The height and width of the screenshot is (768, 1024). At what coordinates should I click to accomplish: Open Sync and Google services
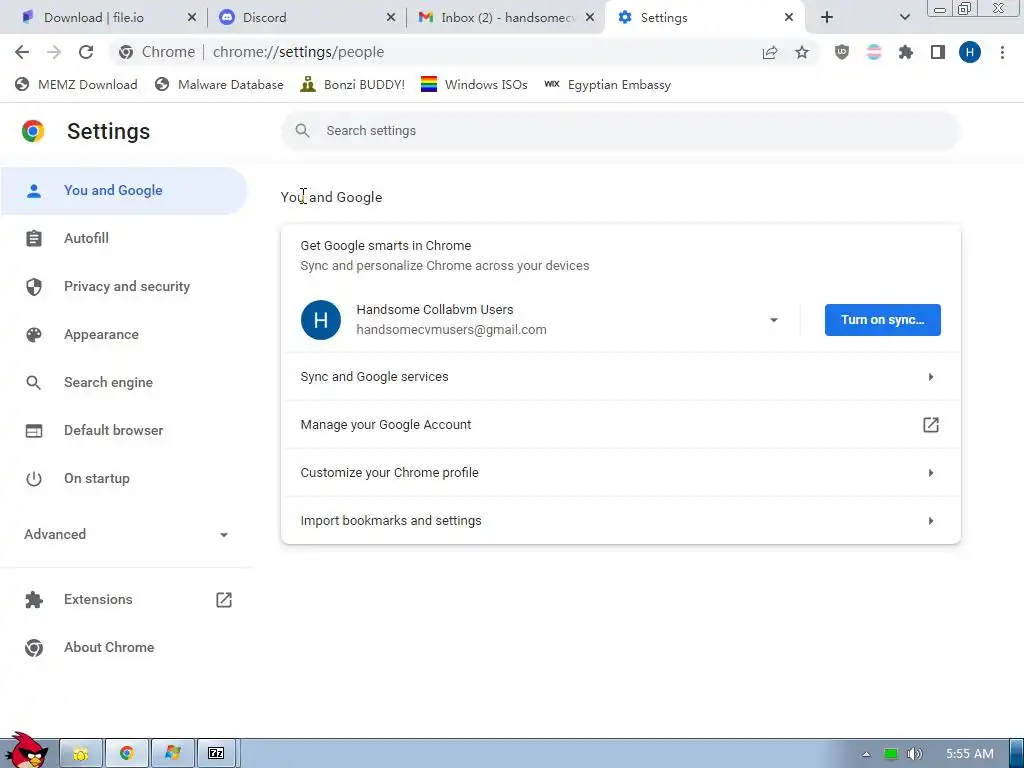coord(620,377)
